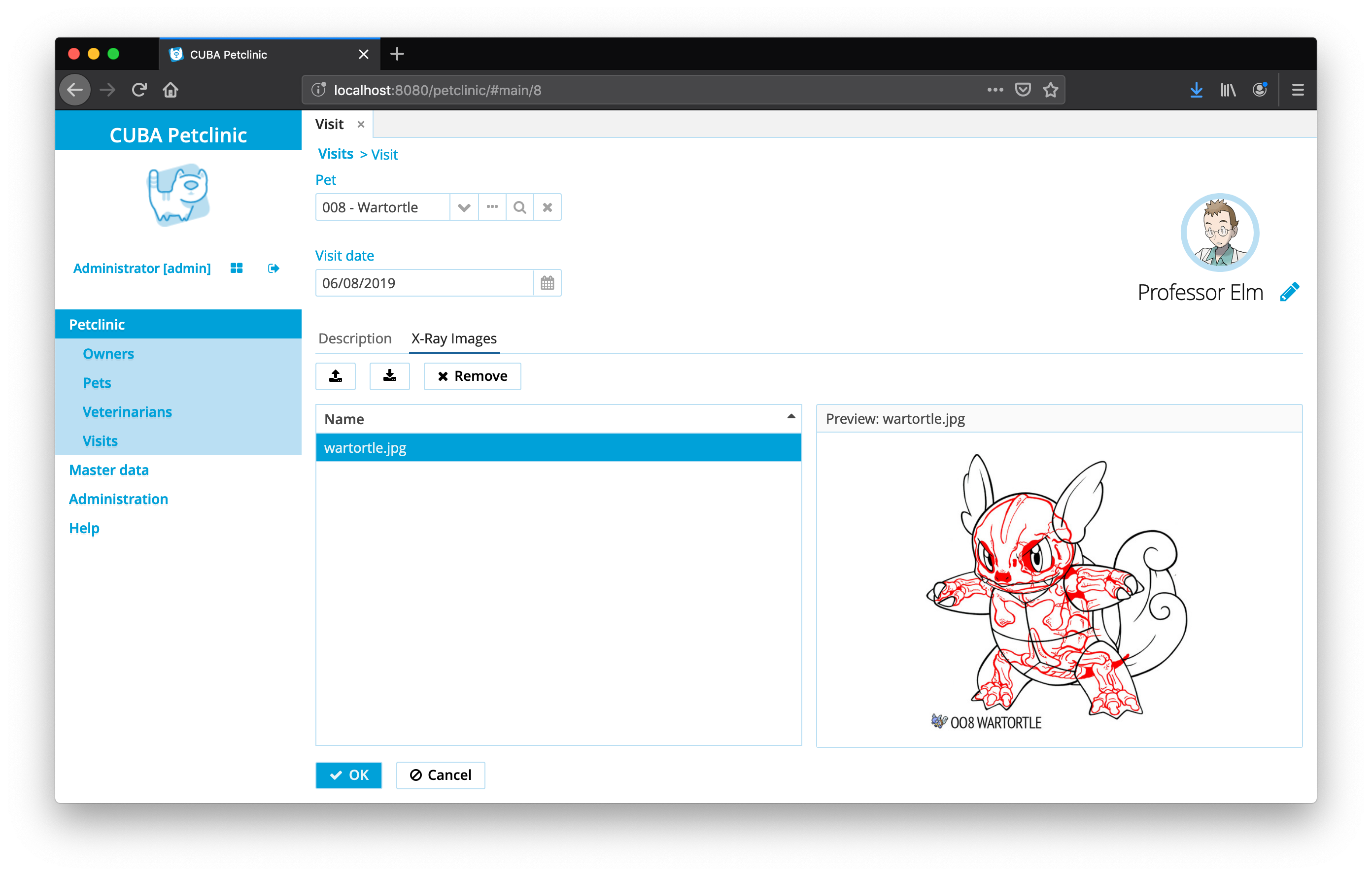Sort the table by Name column arrow
This screenshot has width=1372, height=876.
(x=791, y=417)
